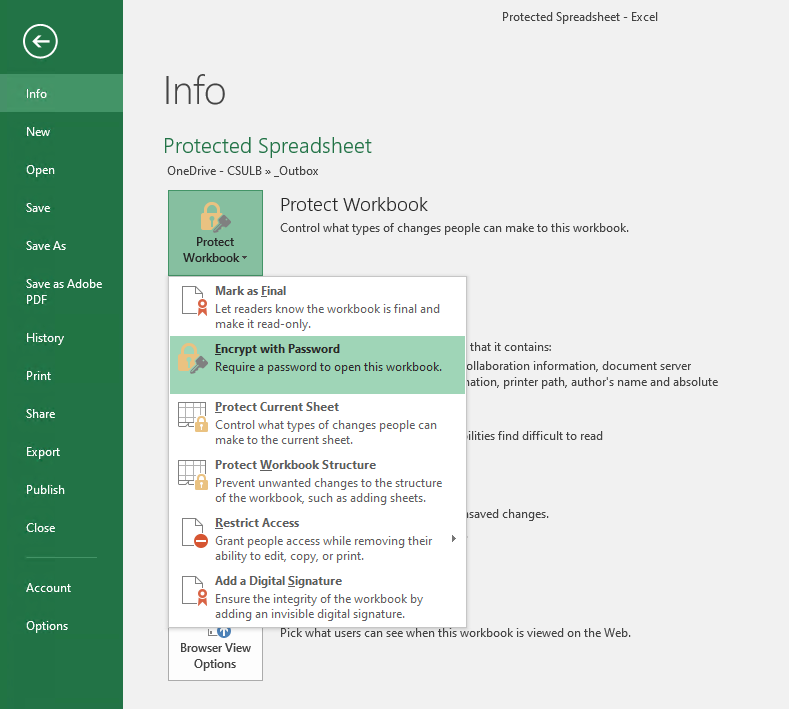The image size is (789, 709).
Task: Expand the Restrict Access submenu arrow
Action: (454, 538)
